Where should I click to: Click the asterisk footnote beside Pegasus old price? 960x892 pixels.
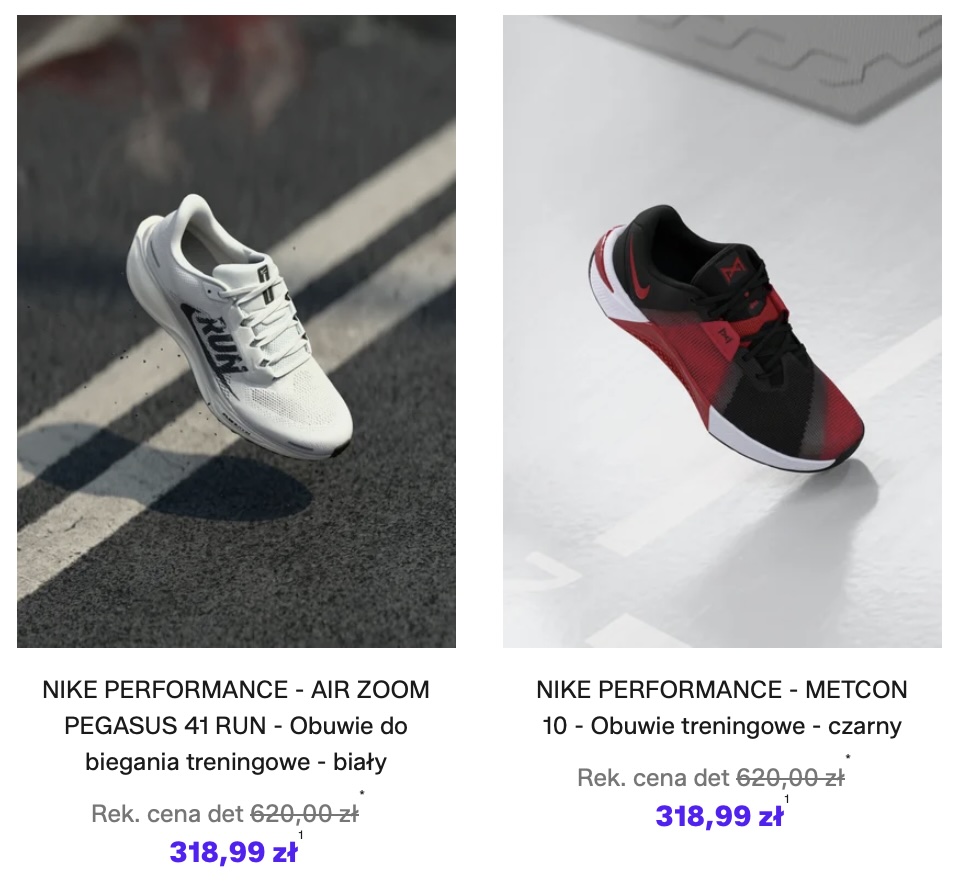(x=362, y=796)
